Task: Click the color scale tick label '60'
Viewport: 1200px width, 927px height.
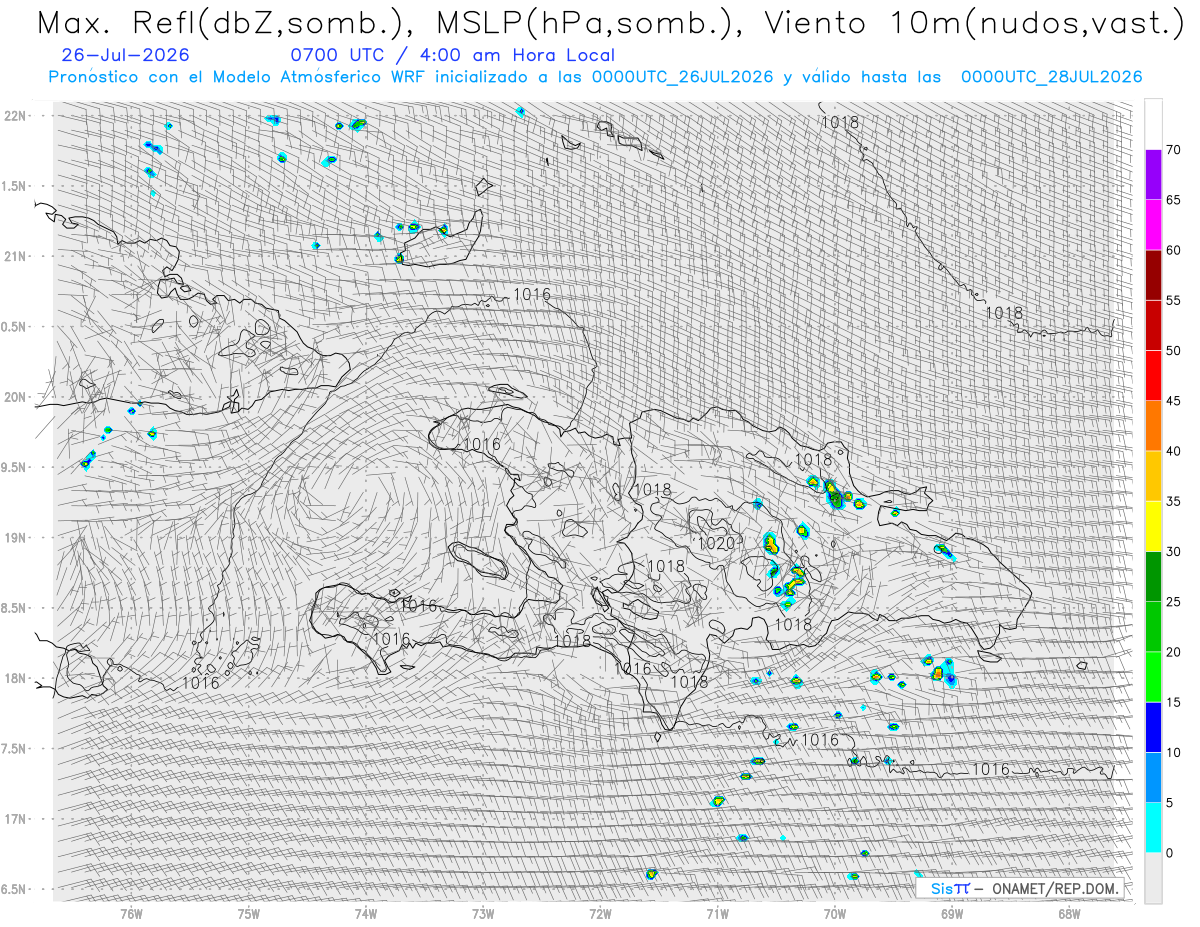Action: coord(1174,250)
